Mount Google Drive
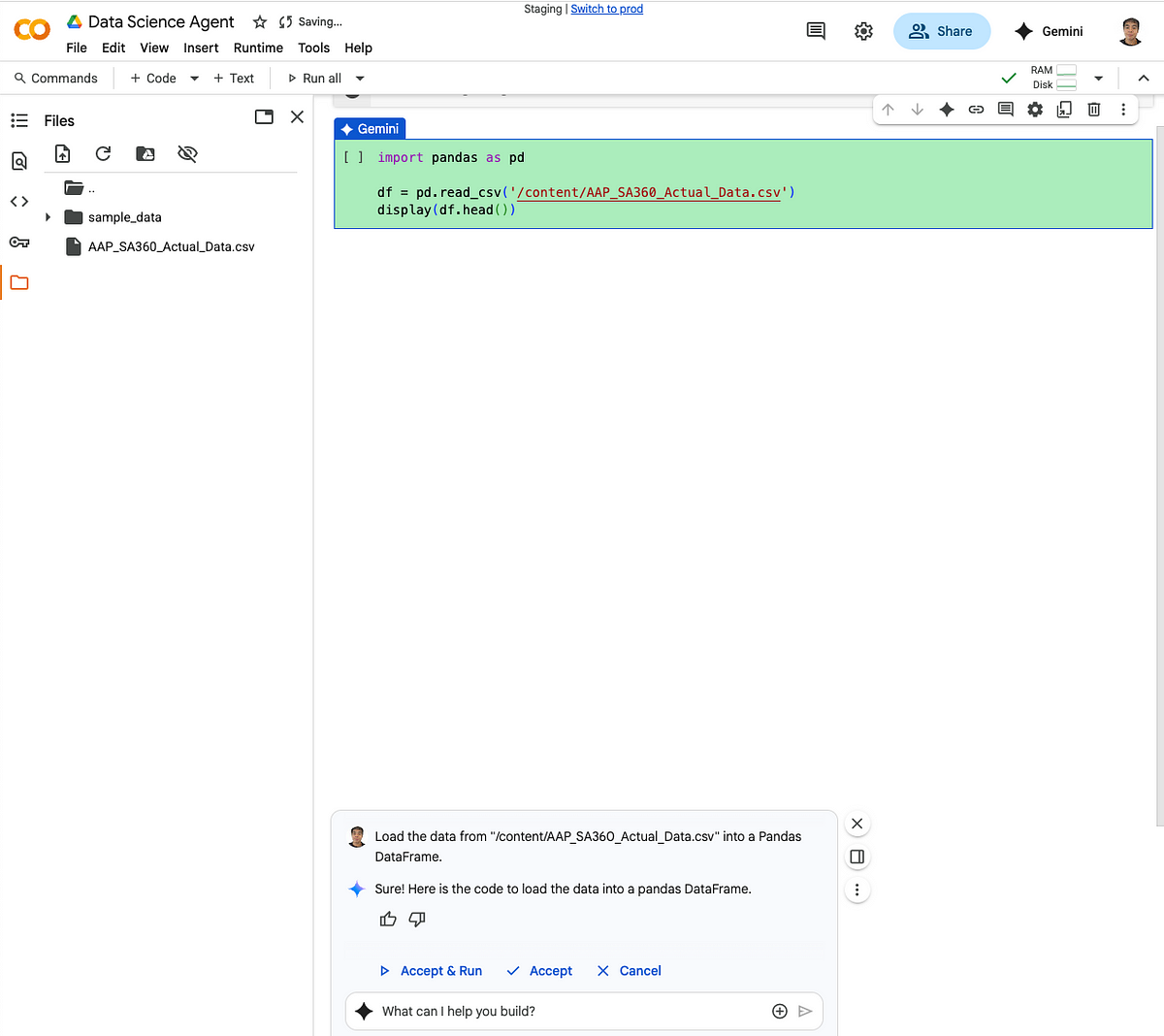 (x=145, y=153)
